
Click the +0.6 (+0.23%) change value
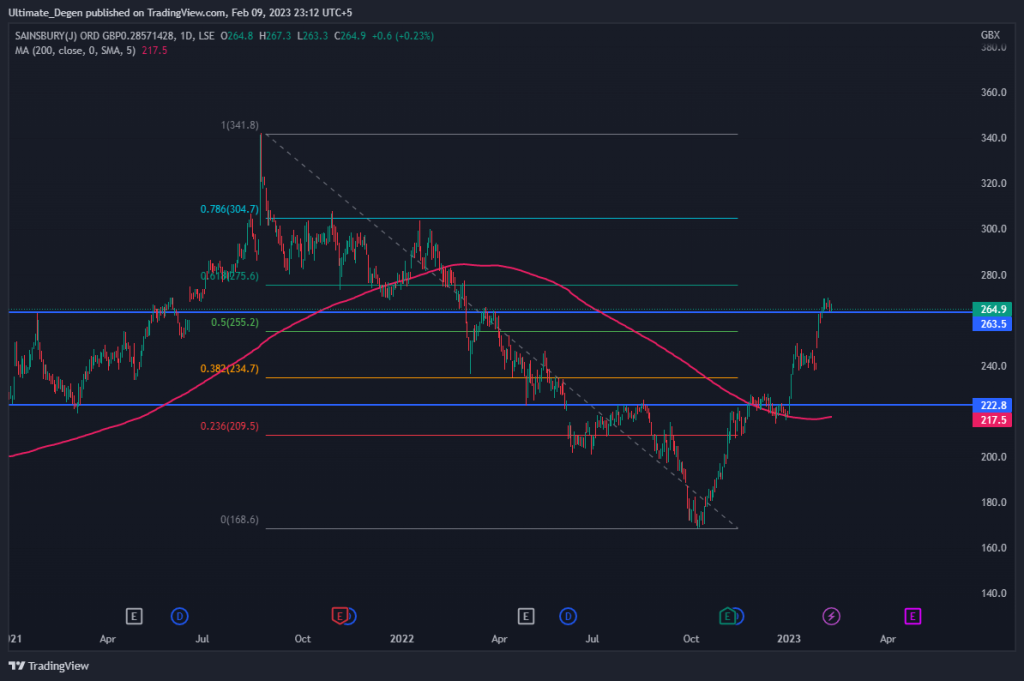403,36
